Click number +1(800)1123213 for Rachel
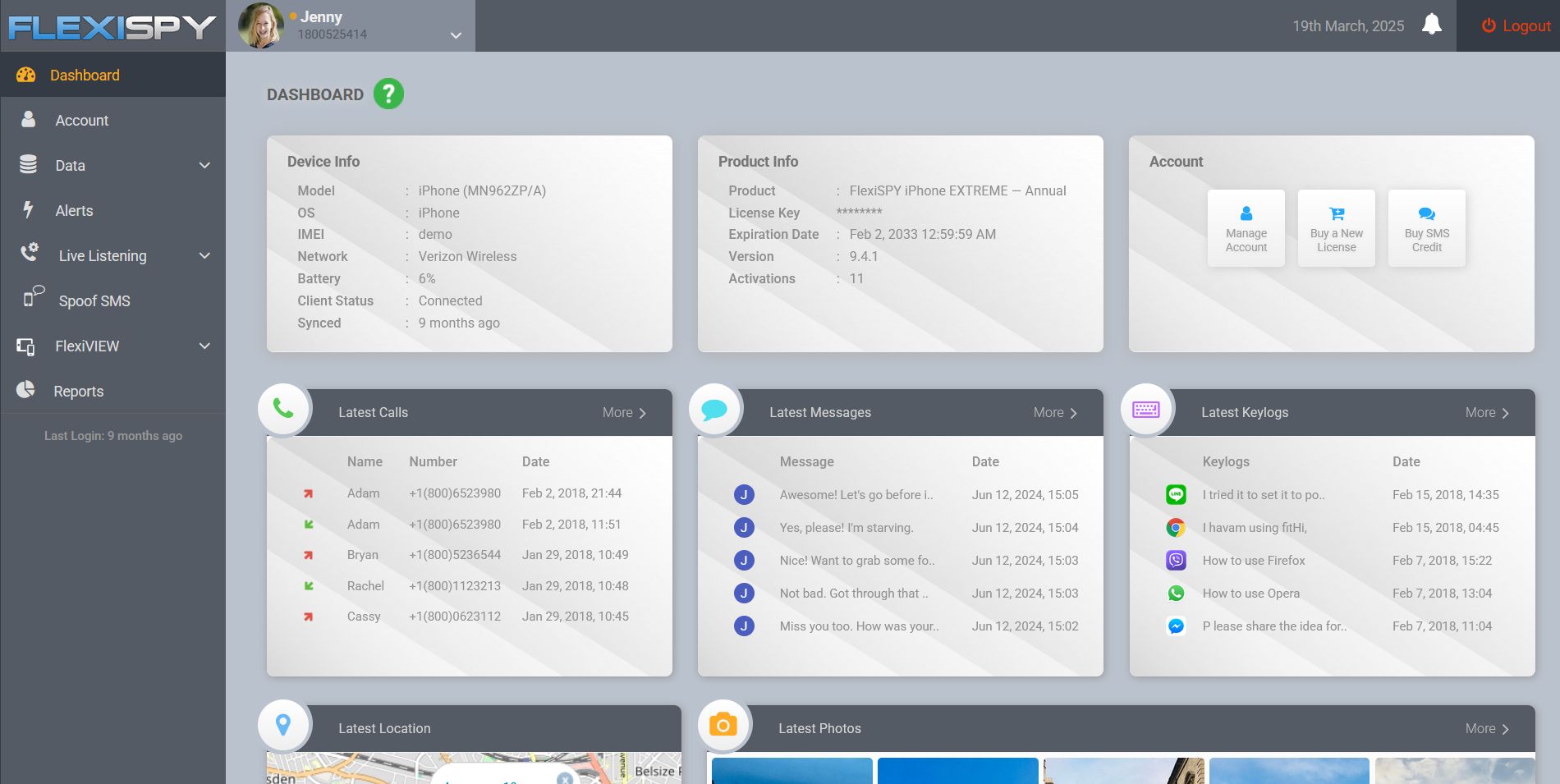This screenshot has width=1560, height=784. point(455,586)
